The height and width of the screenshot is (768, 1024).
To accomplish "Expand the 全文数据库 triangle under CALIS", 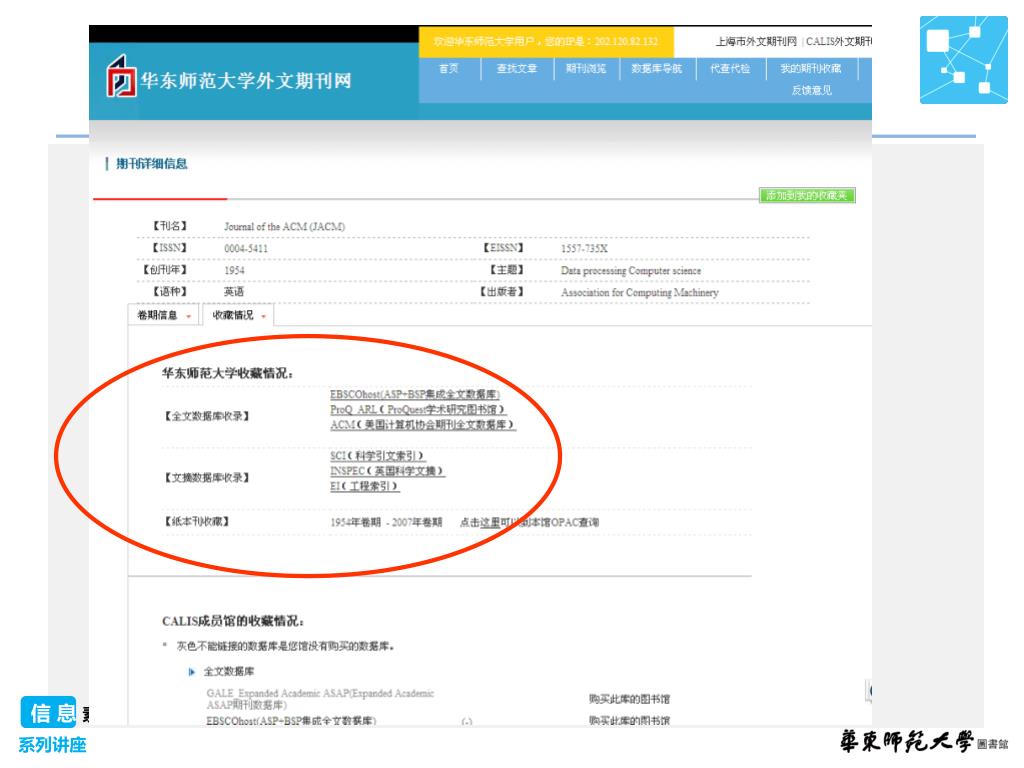I will tap(191, 672).
